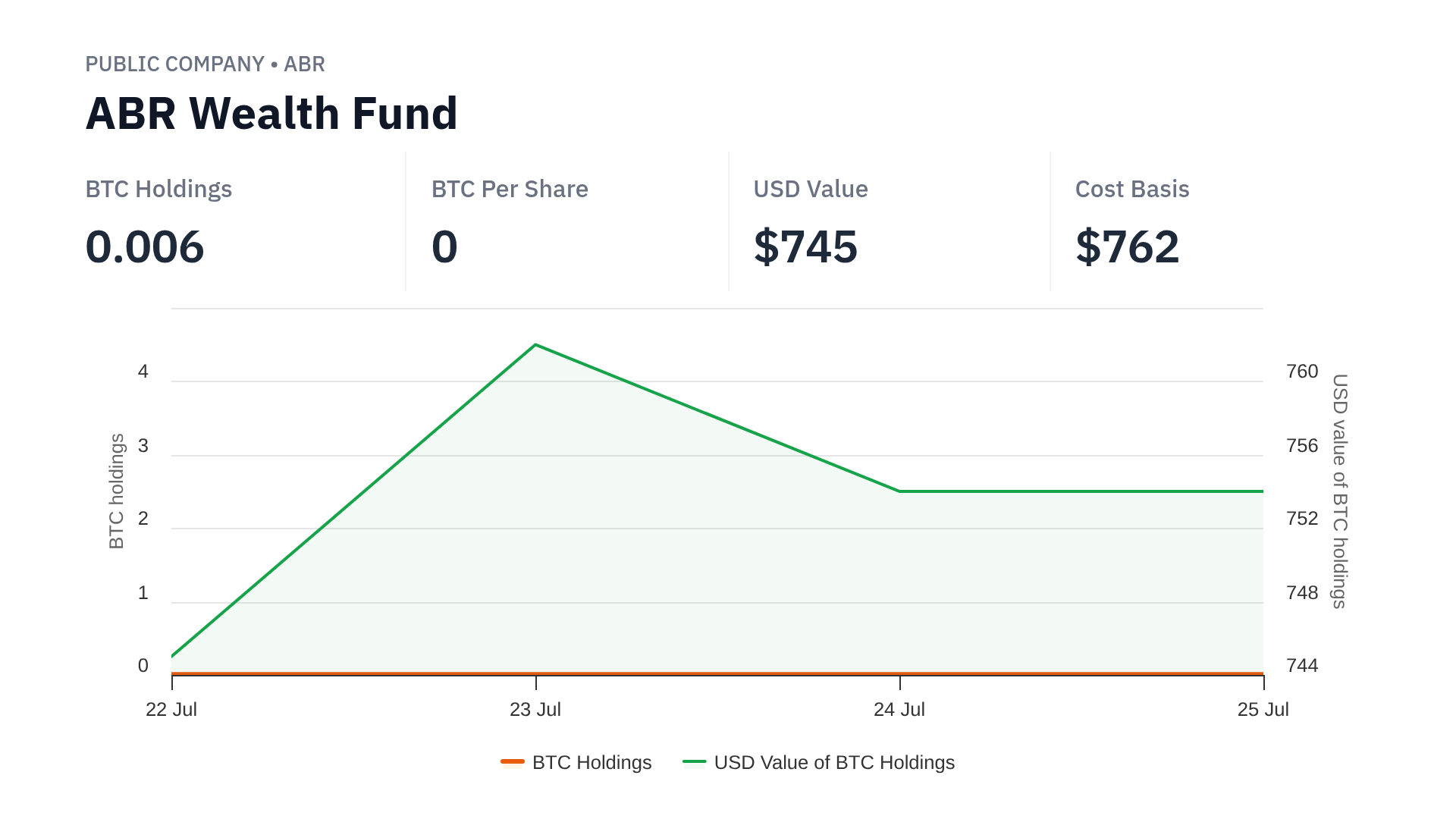The image size is (1456, 819).
Task: Select the 22 Jul x-axis label
Action: 171,710
